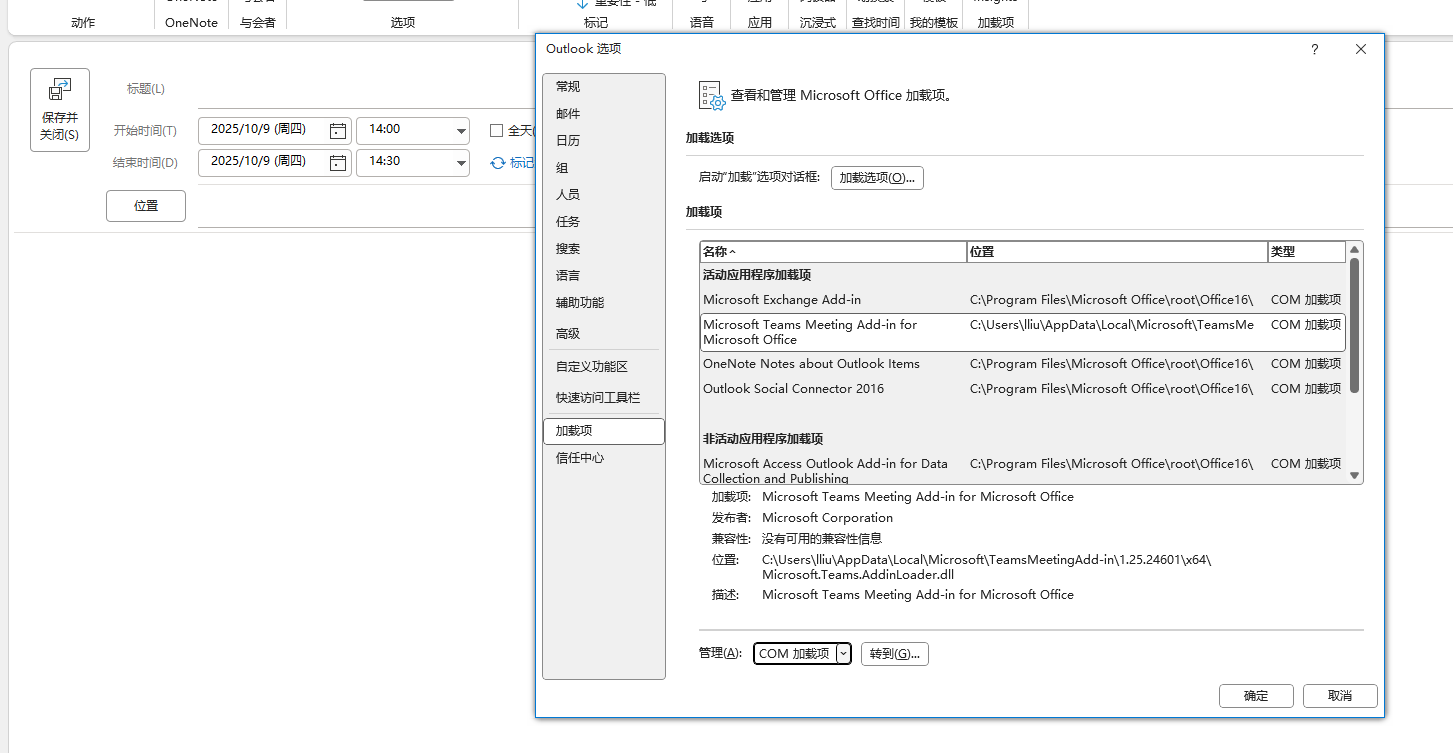Click the scroll-up arrow of the add-ins list
The image size is (1453, 753).
point(1355,250)
